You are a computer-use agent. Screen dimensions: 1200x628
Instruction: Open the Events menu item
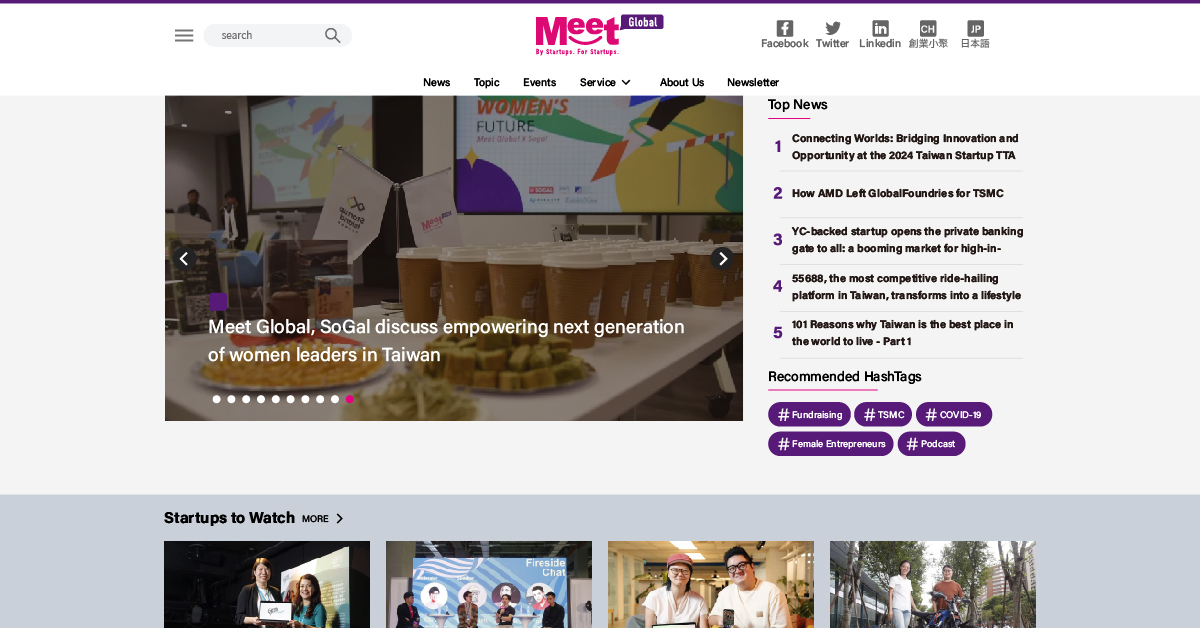(x=540, y=82)
